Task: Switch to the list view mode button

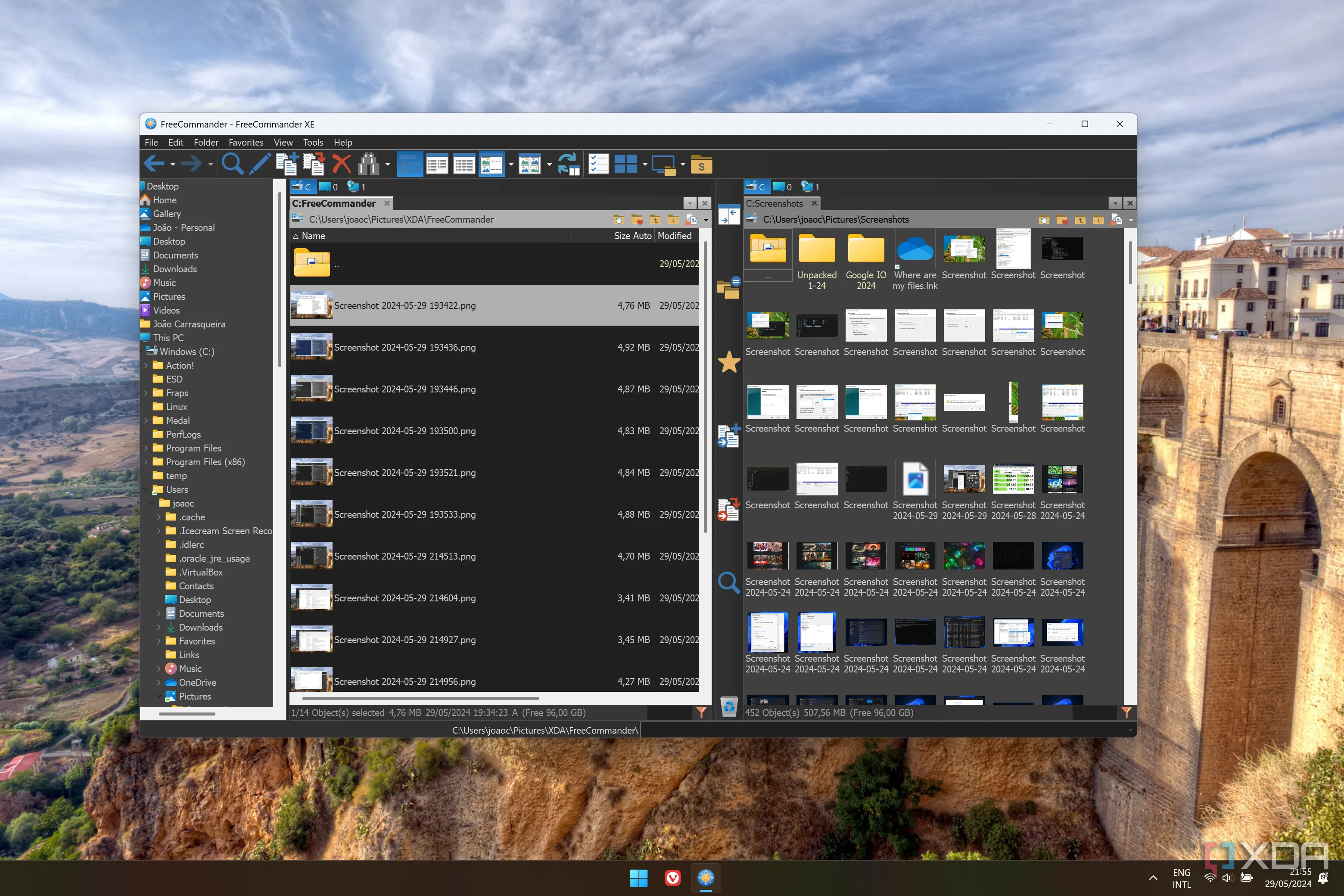Action: (437, 165)
